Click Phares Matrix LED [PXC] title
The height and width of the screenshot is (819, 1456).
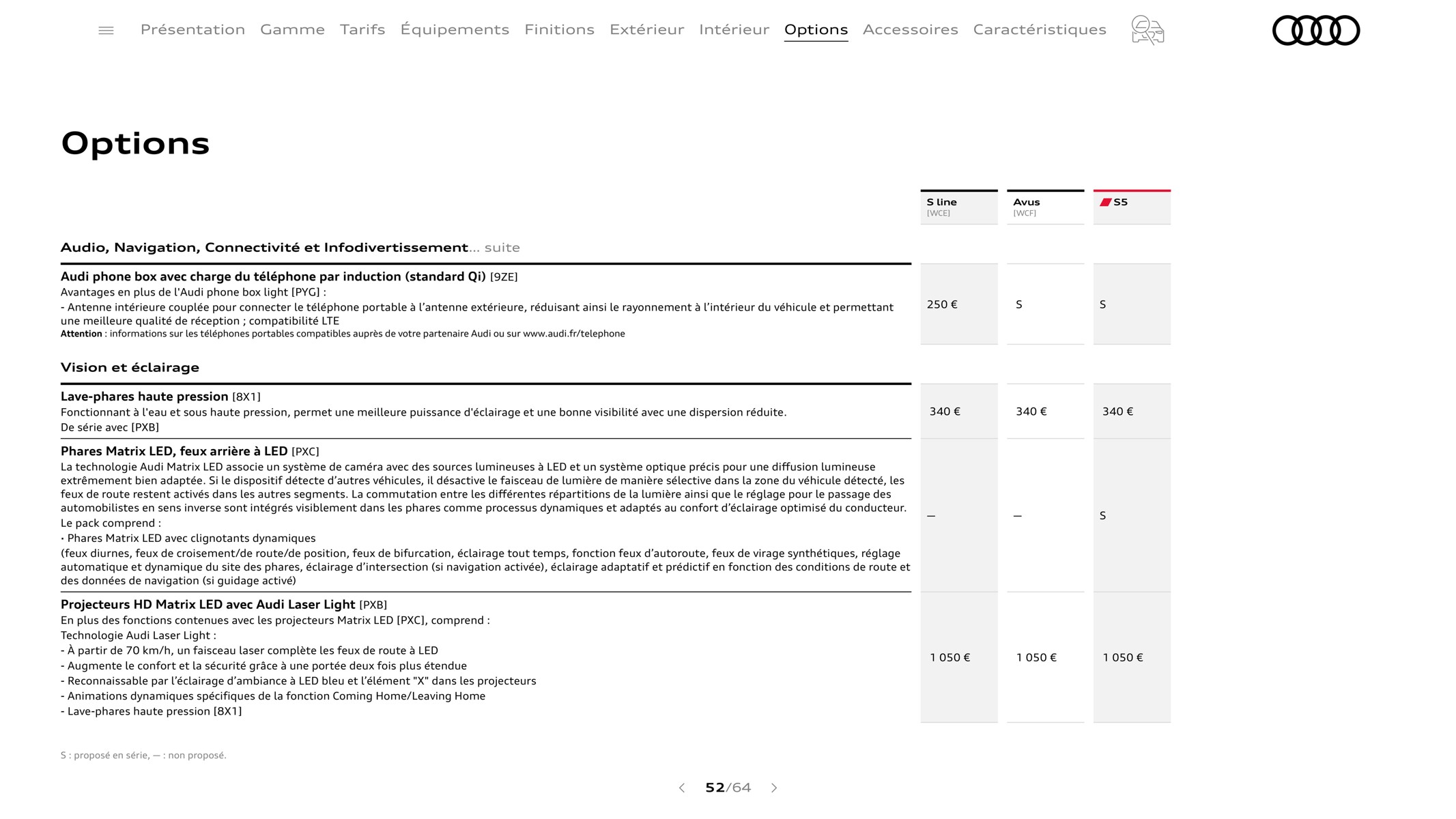point(190,451)
